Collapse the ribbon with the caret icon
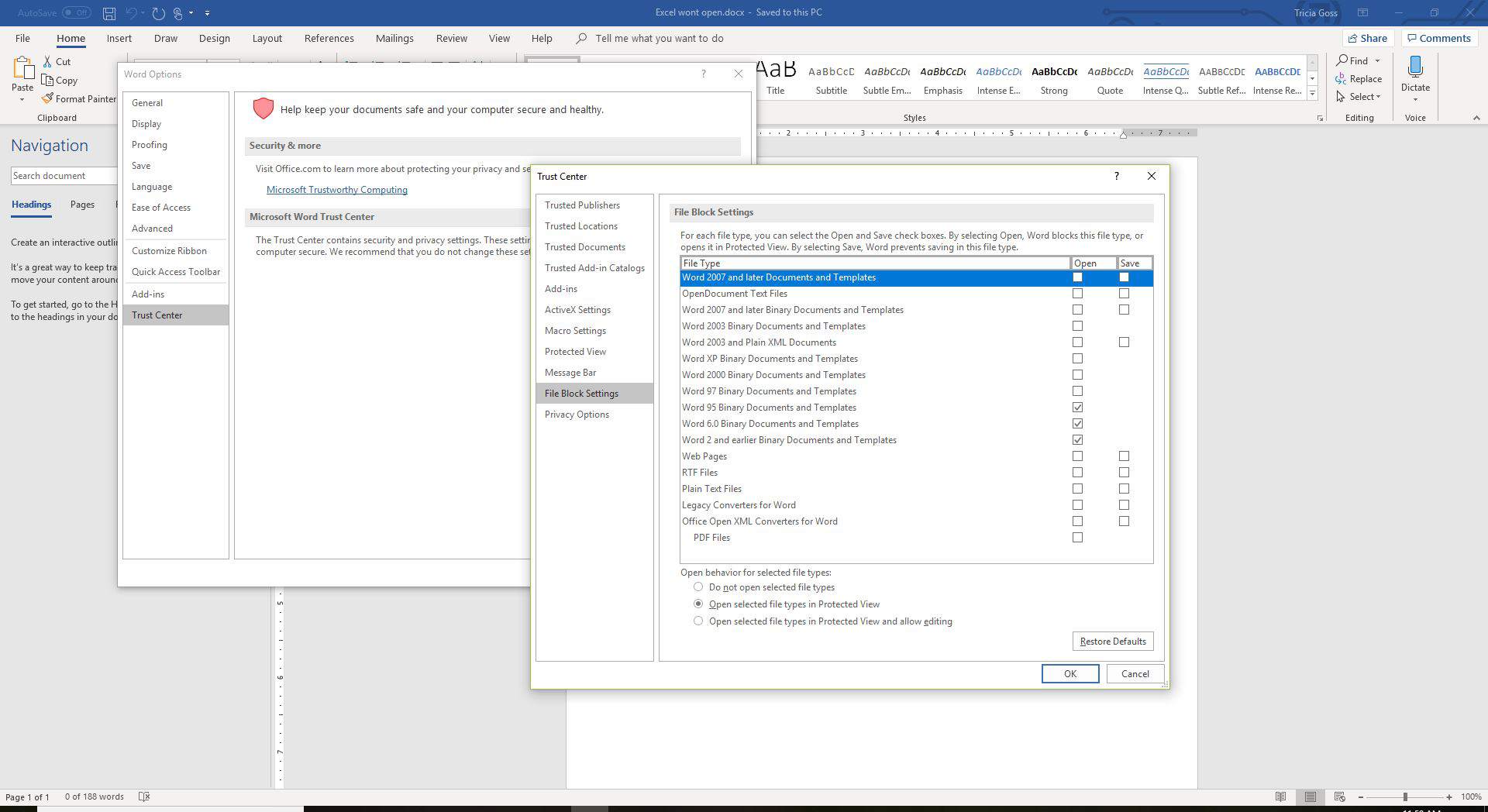The height and width of the screenshot is (812, 1488). (x=1476, y=118)
